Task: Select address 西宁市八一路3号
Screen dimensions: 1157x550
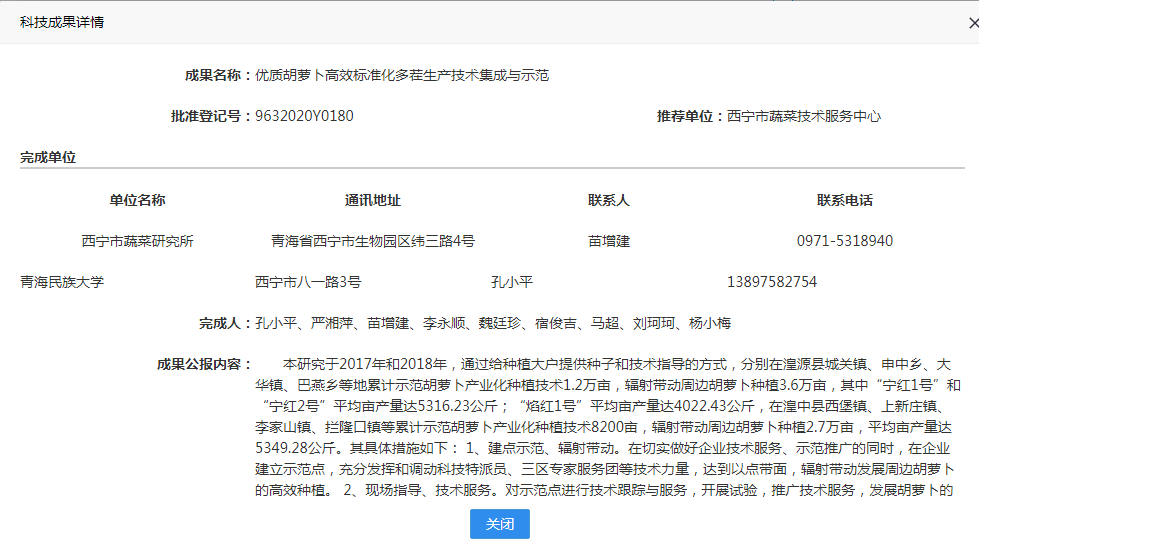Action: pyautogui.click(x=308, y=282)
